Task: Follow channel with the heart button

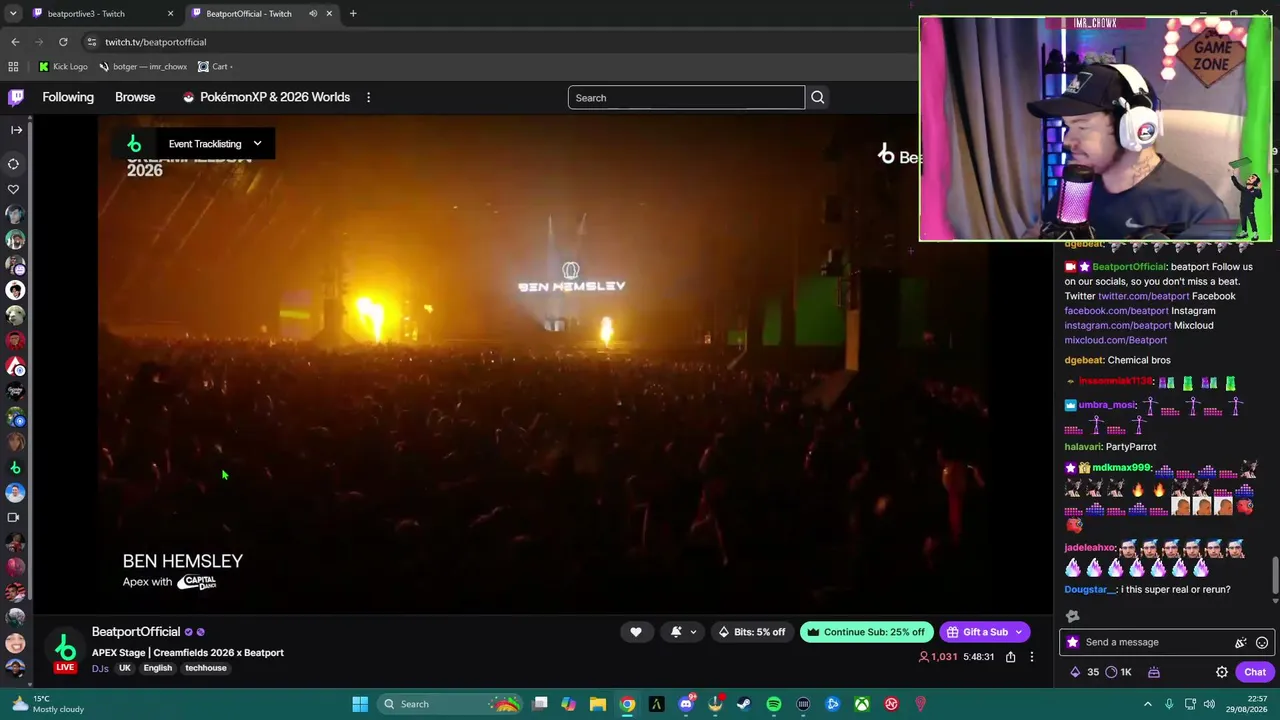Action: click(x=636, y=632)
